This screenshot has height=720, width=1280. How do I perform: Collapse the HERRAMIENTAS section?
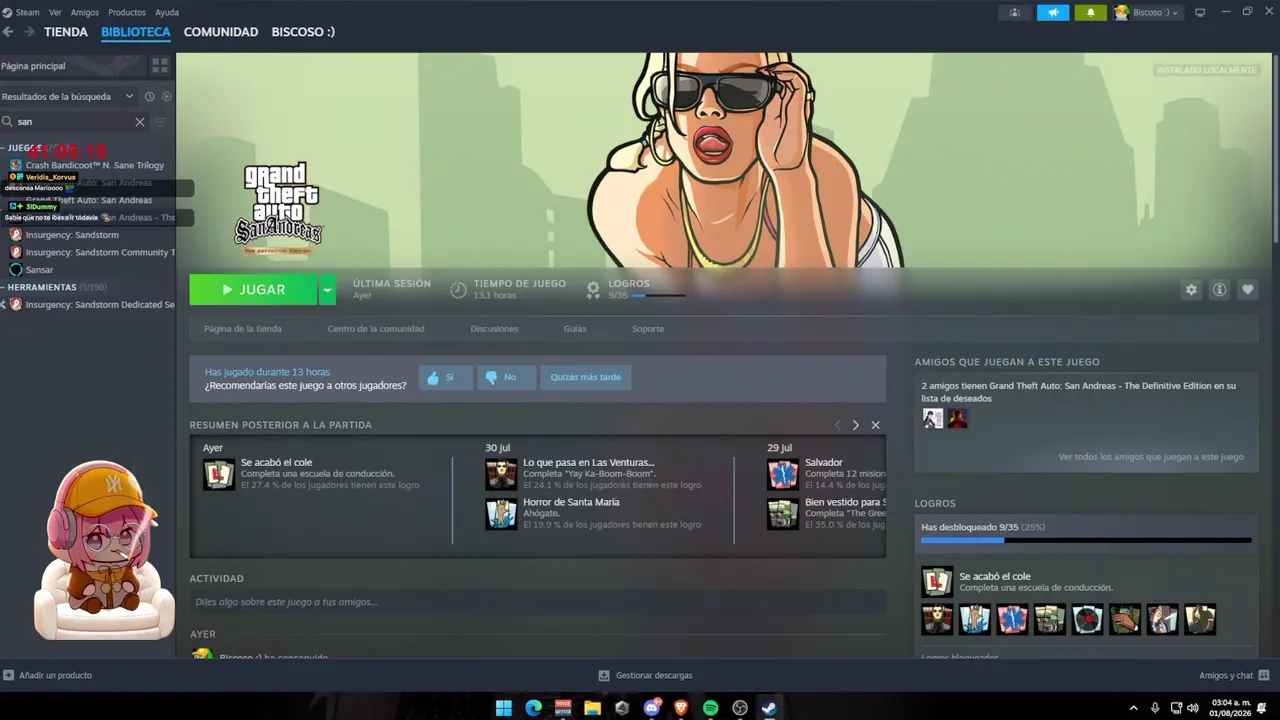pos(3,287)
